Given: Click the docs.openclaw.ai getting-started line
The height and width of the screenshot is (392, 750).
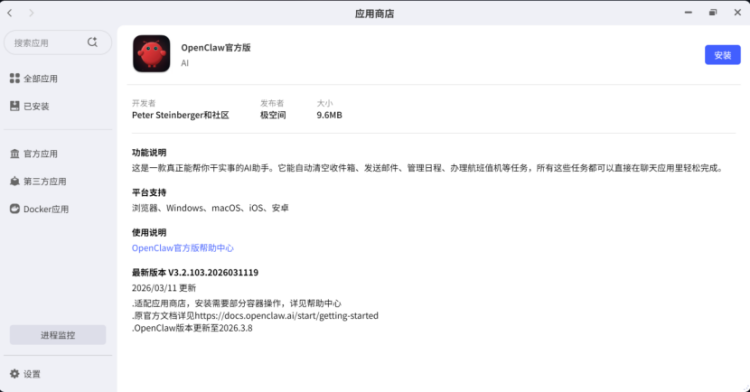Looking at the screenshot, I should 255,316.
